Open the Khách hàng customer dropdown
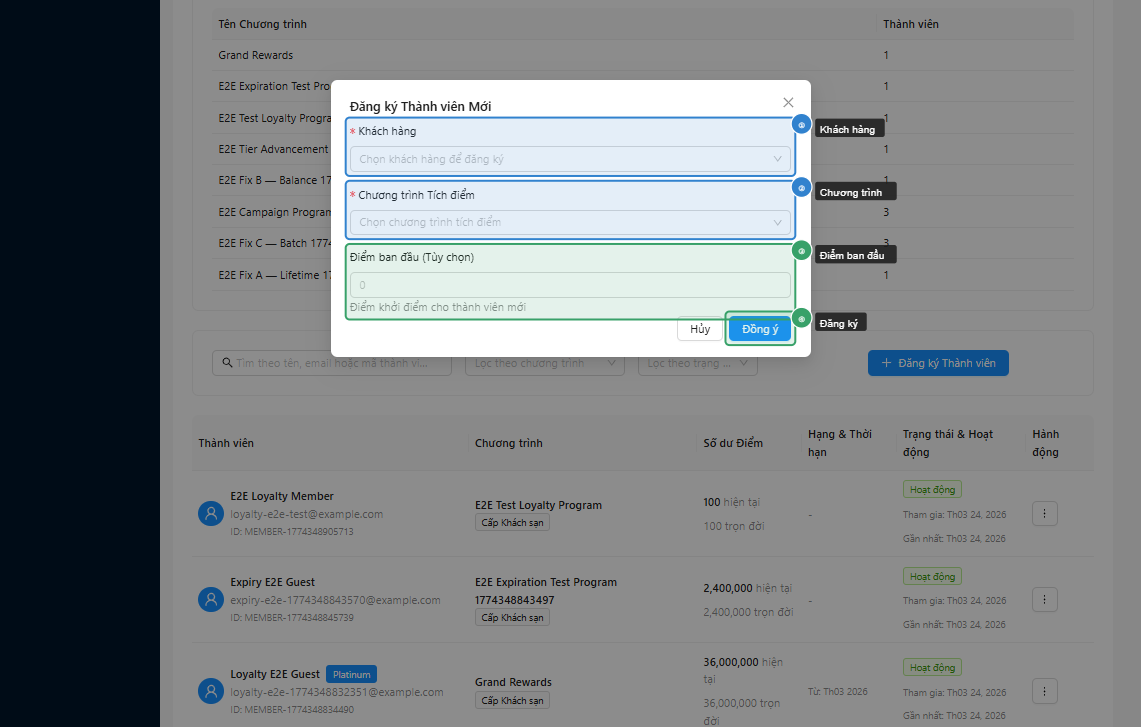 click(x=570, y=159)
